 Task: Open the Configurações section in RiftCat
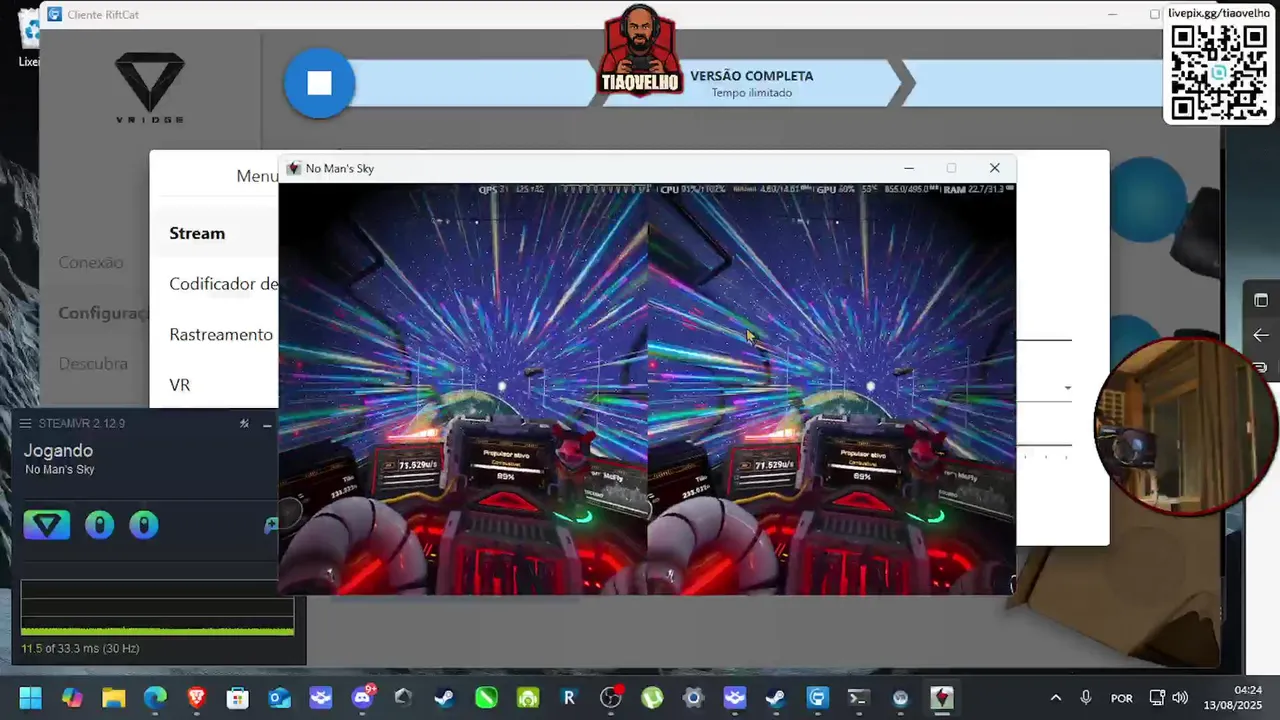[103, 313]
